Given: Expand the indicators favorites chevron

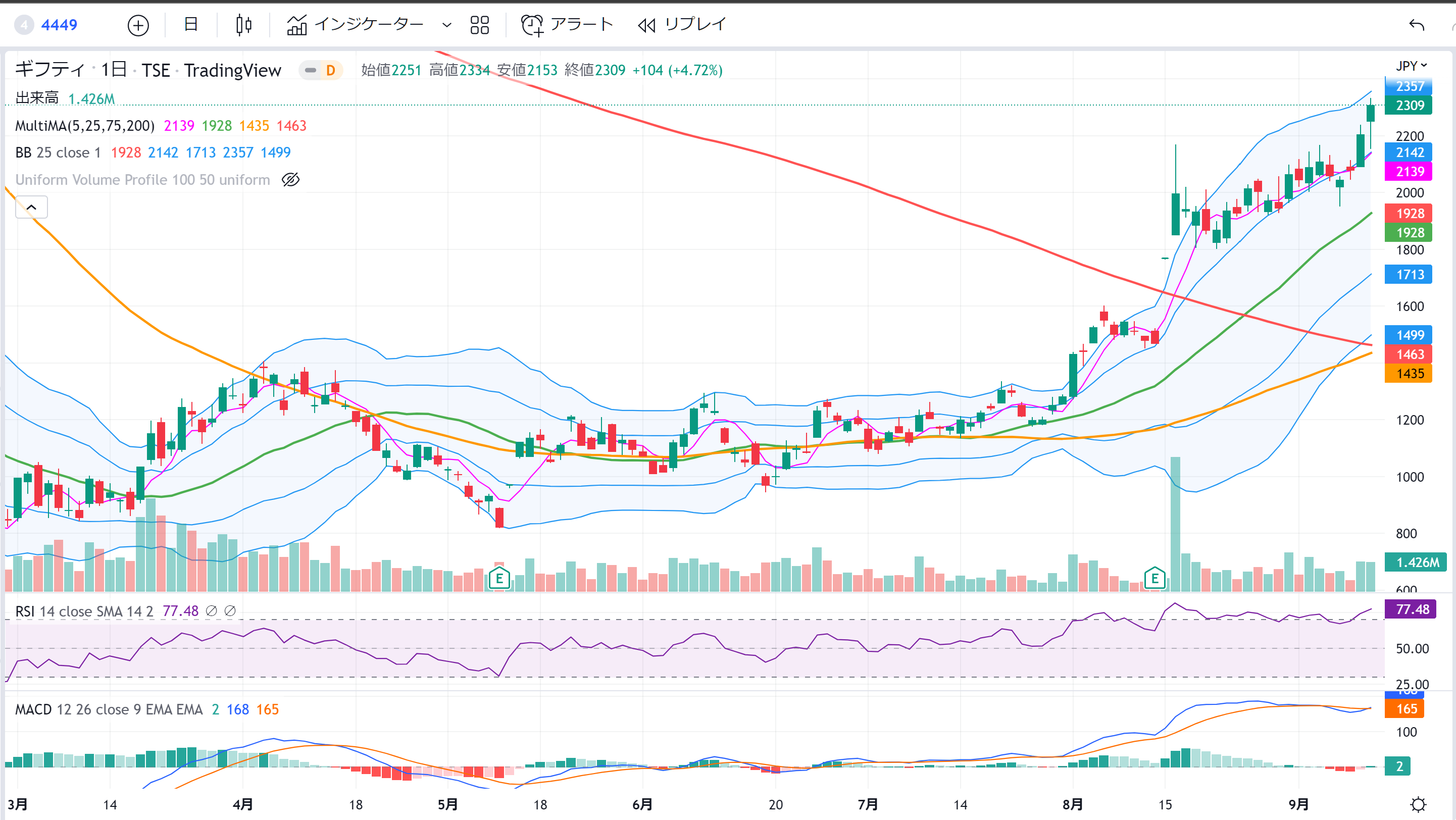Looking at the screenshot, I should pyautogui.click(x=446, y=25).
